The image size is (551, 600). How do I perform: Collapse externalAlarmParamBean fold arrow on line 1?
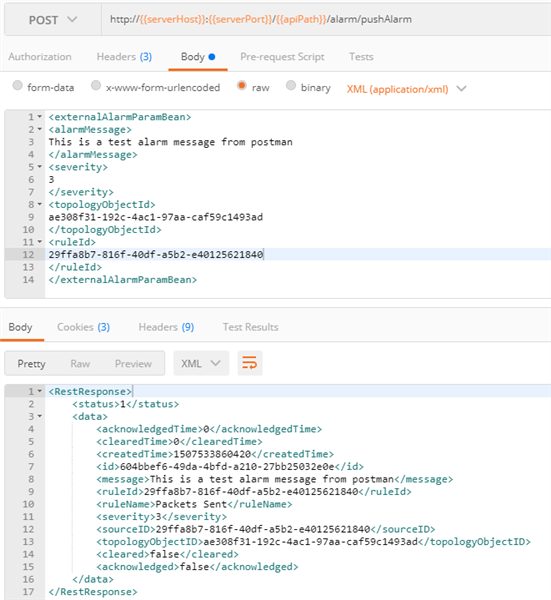(39, 117)
